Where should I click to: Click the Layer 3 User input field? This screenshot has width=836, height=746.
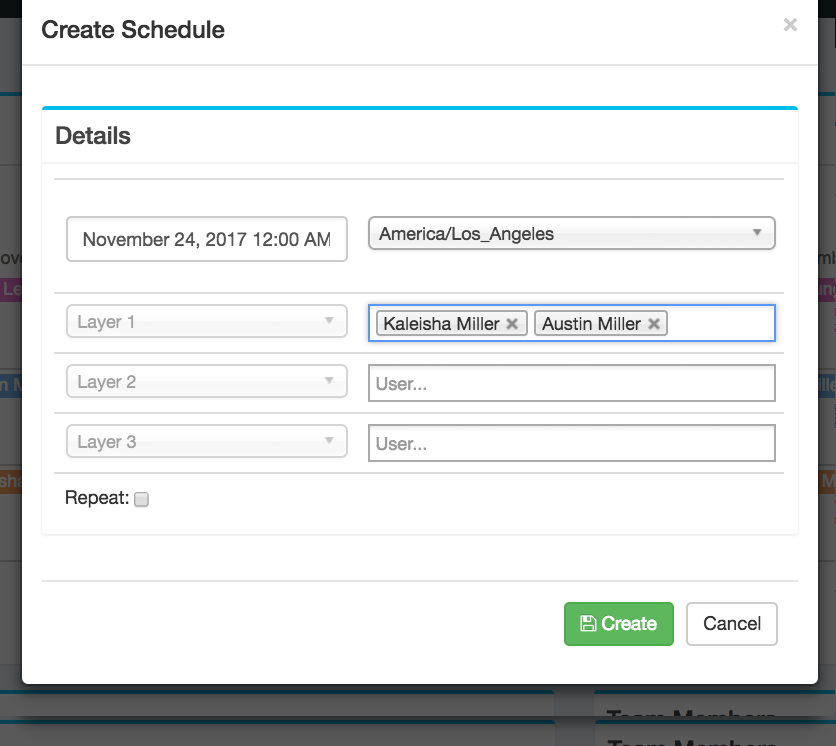[572, 443]
